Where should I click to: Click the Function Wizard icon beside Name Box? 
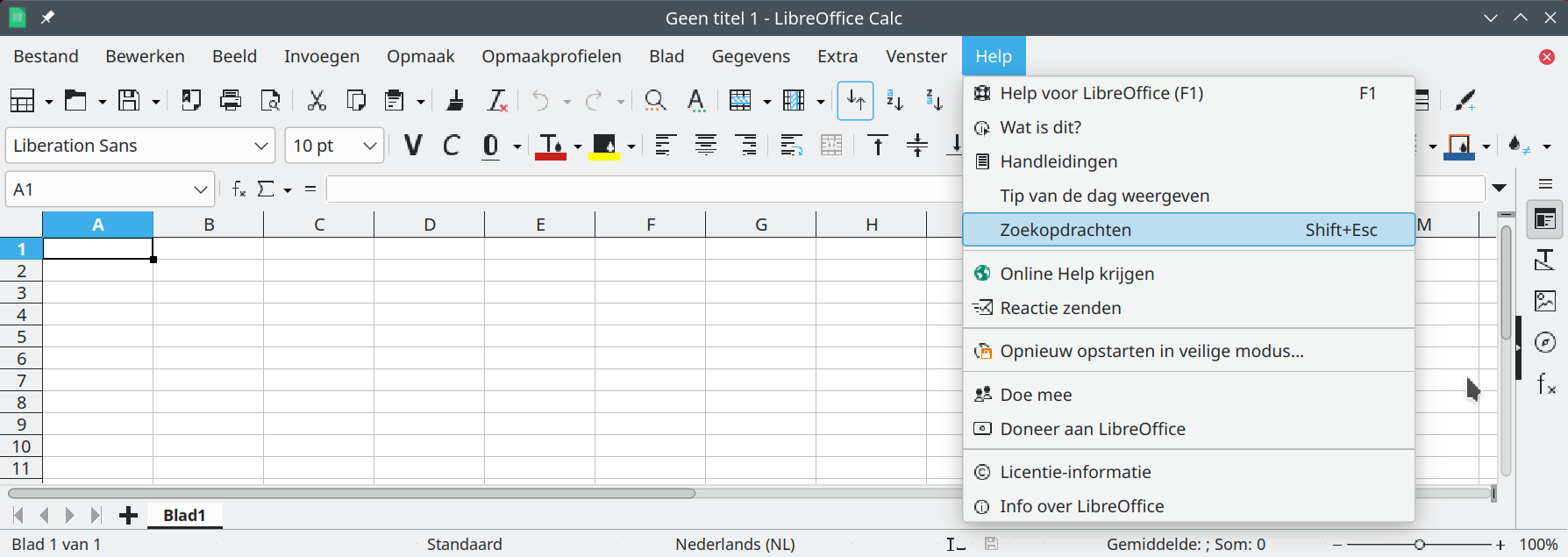(239, 189)
